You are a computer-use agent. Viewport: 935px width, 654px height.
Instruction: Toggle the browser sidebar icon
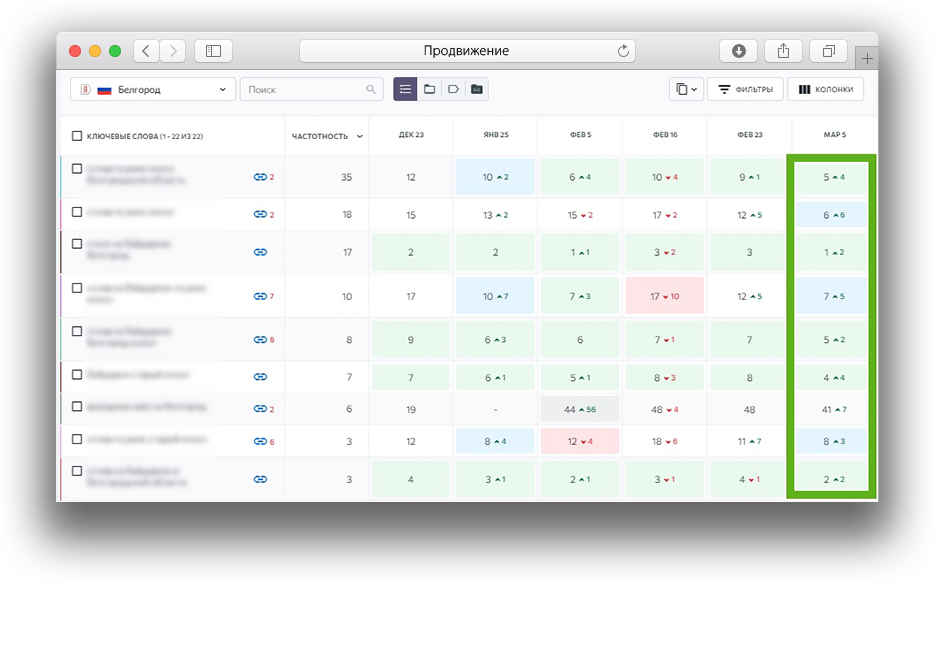(x=213, y=51)
